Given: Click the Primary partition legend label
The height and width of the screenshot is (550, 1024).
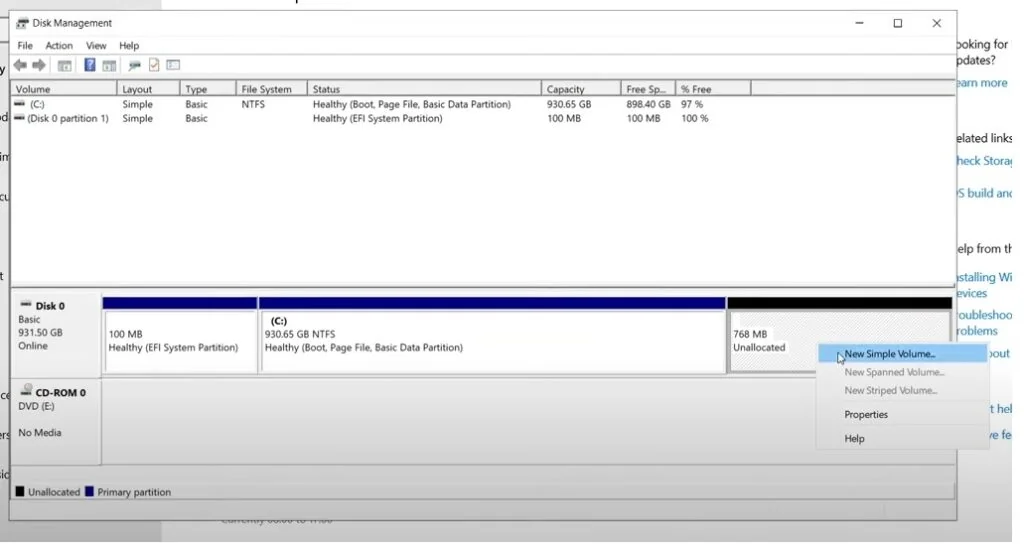Looking at the screenshot, I should click(x=134, y=493).
